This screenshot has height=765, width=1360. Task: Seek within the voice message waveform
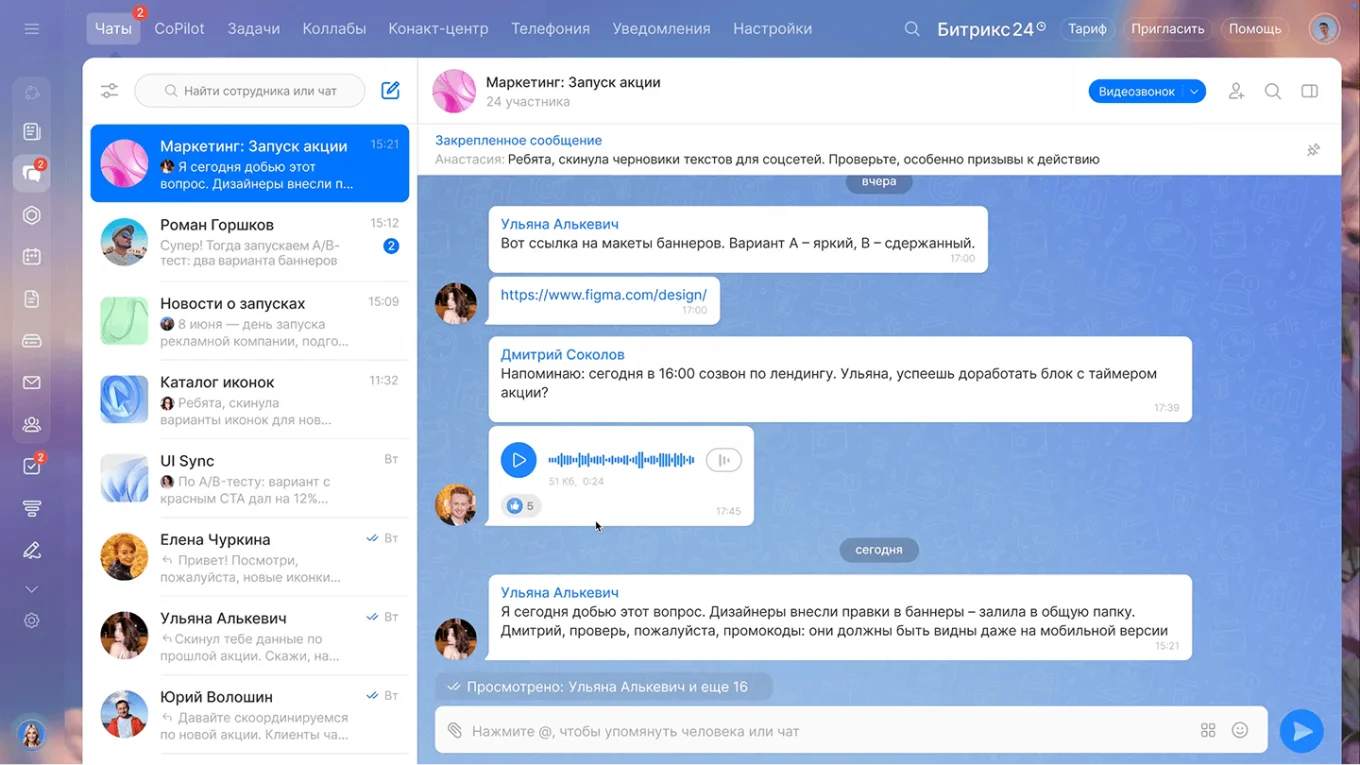tap(620, 459)
